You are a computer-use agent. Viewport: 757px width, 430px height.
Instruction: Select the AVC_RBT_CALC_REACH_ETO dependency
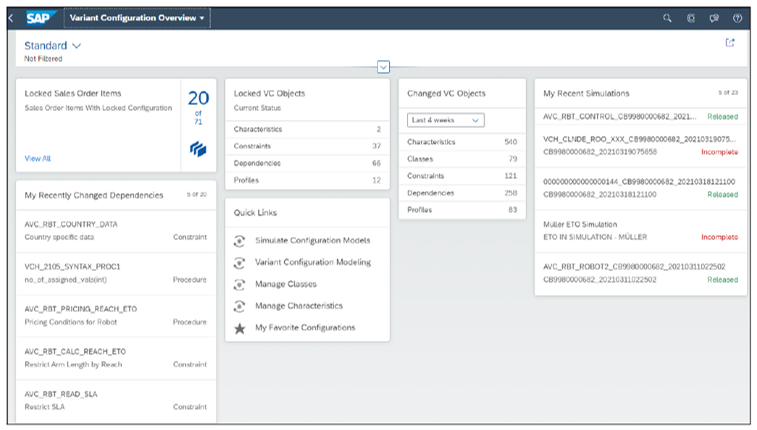pyautogui.click(x=116, y=358)
